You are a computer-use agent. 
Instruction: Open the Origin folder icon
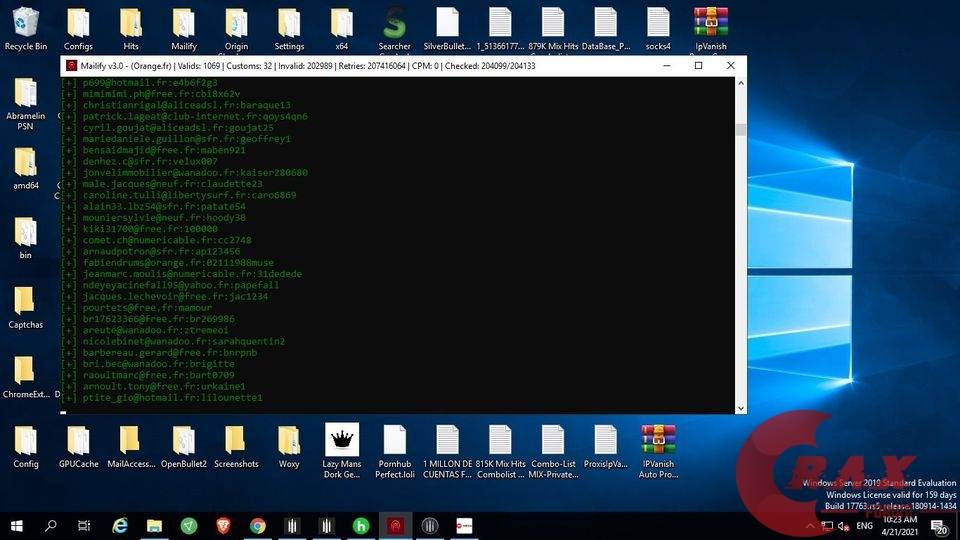click(x=236, y=28)
